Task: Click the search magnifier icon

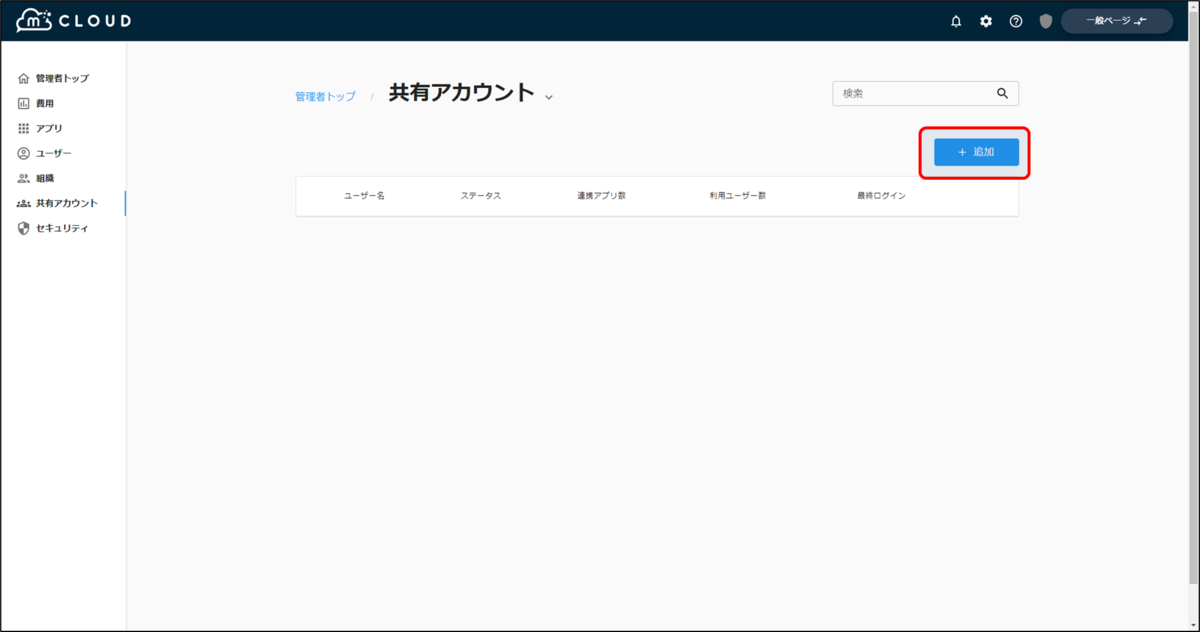Action: click(1003, 93)
